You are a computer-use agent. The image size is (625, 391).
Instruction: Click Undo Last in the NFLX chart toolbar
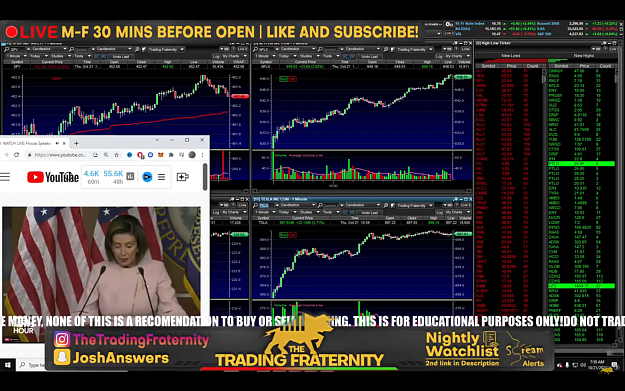tap(369, 56)
